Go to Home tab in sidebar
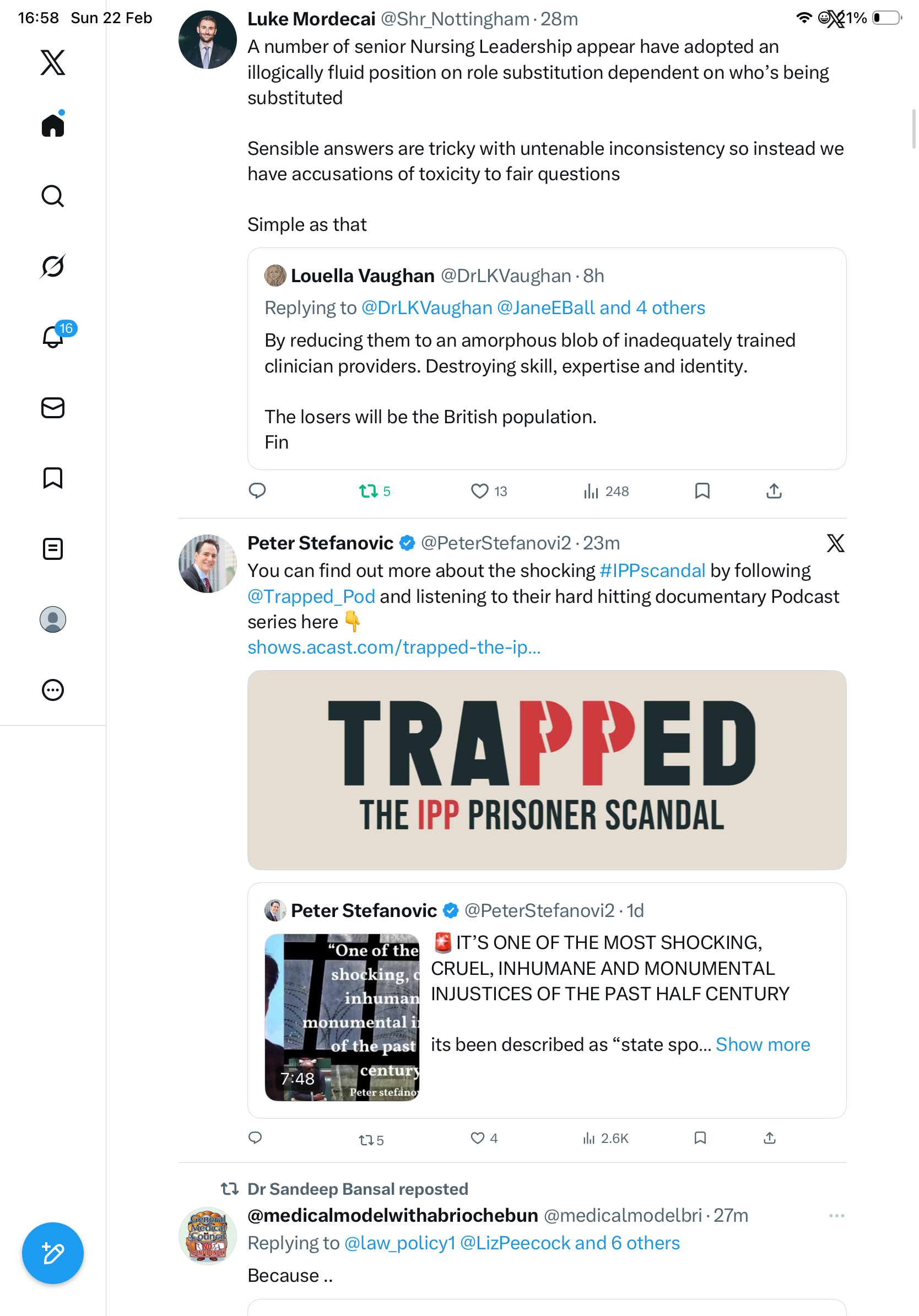The height and width of the screenshot is (1316, 919). pos(53,126)
